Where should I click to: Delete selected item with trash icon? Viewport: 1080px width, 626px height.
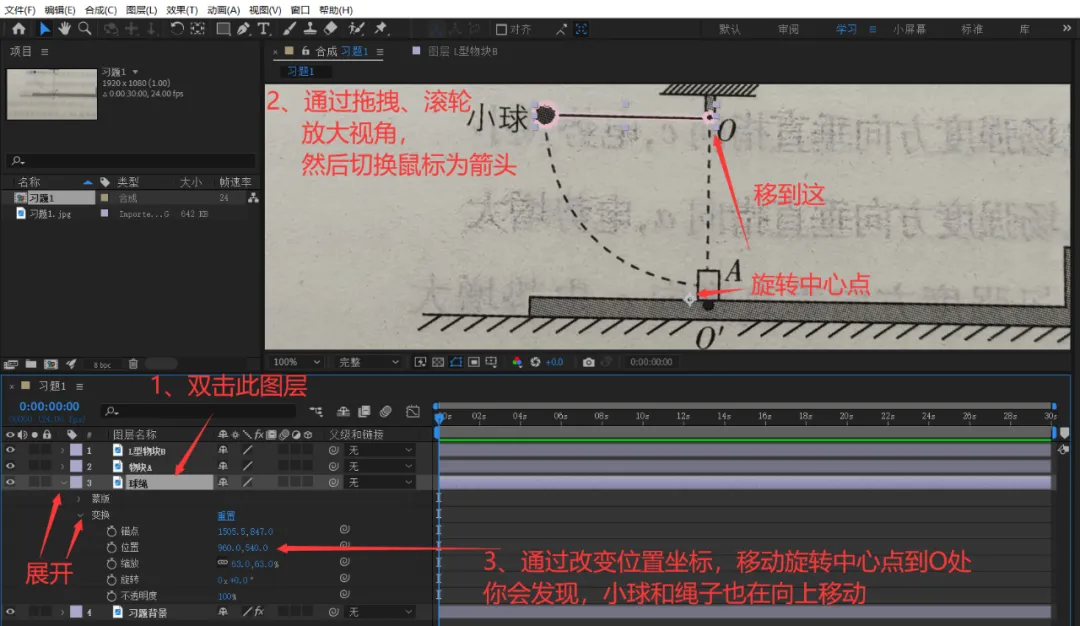[133, 364]
